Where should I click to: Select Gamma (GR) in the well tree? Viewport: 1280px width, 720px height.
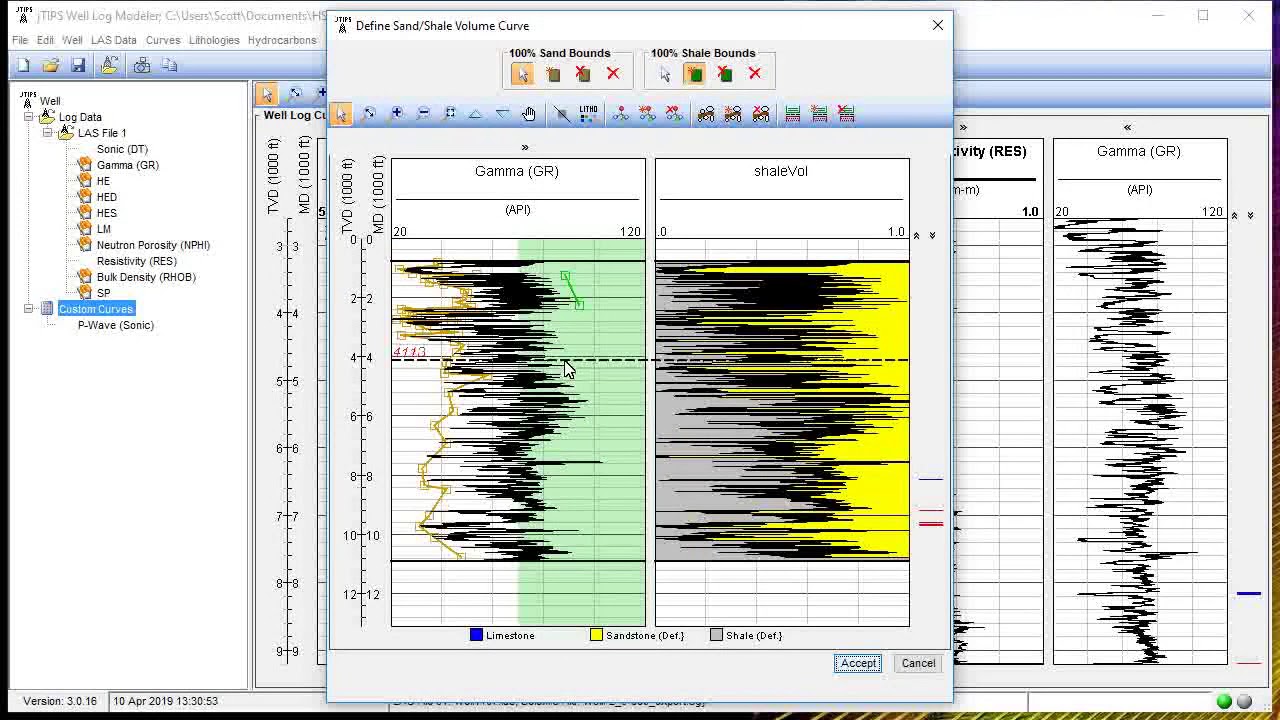point(128,165)
